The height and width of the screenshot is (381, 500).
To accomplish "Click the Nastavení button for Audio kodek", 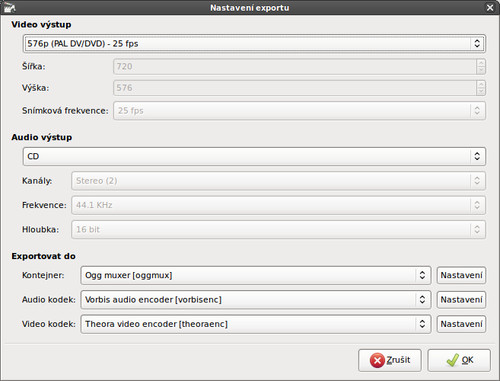I will tap(461, 300).
